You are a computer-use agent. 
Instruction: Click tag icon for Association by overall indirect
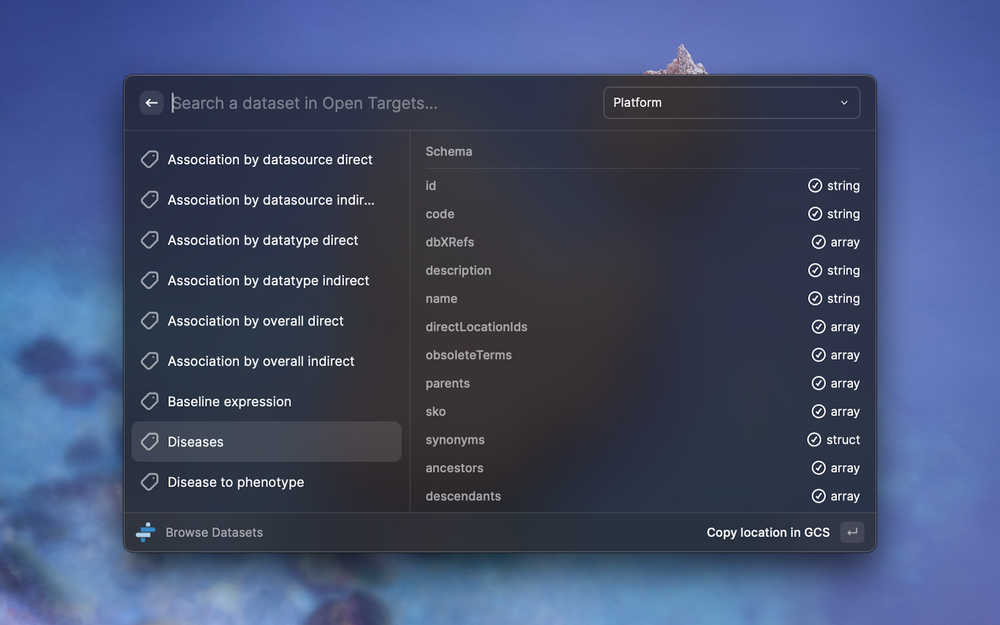[x=150, y=361]
